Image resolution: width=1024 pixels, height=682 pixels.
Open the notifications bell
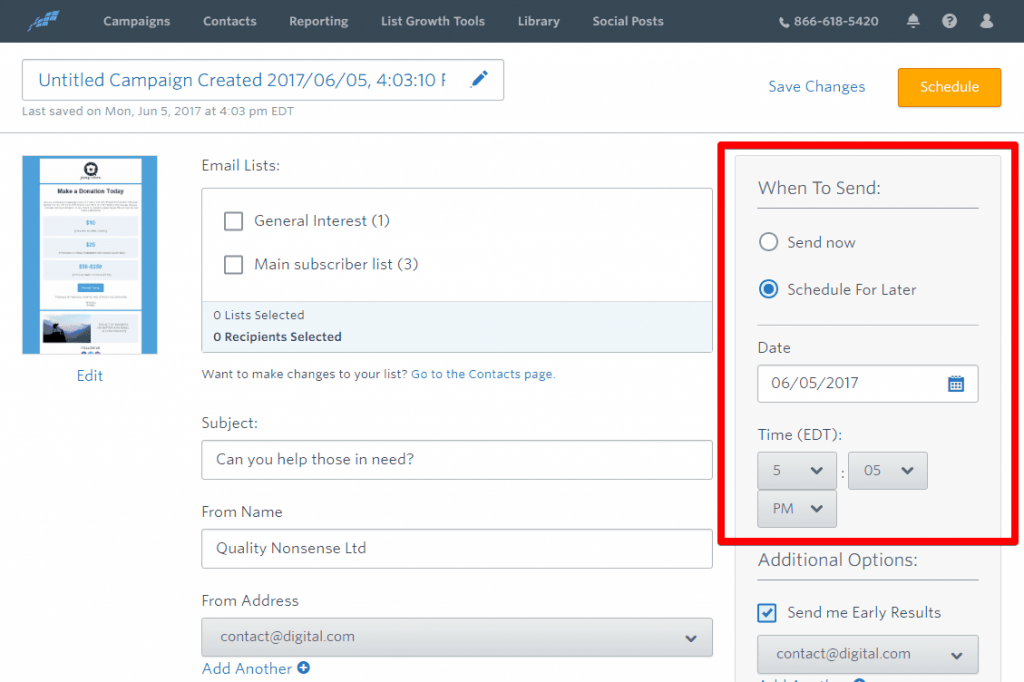pos(913,21)
